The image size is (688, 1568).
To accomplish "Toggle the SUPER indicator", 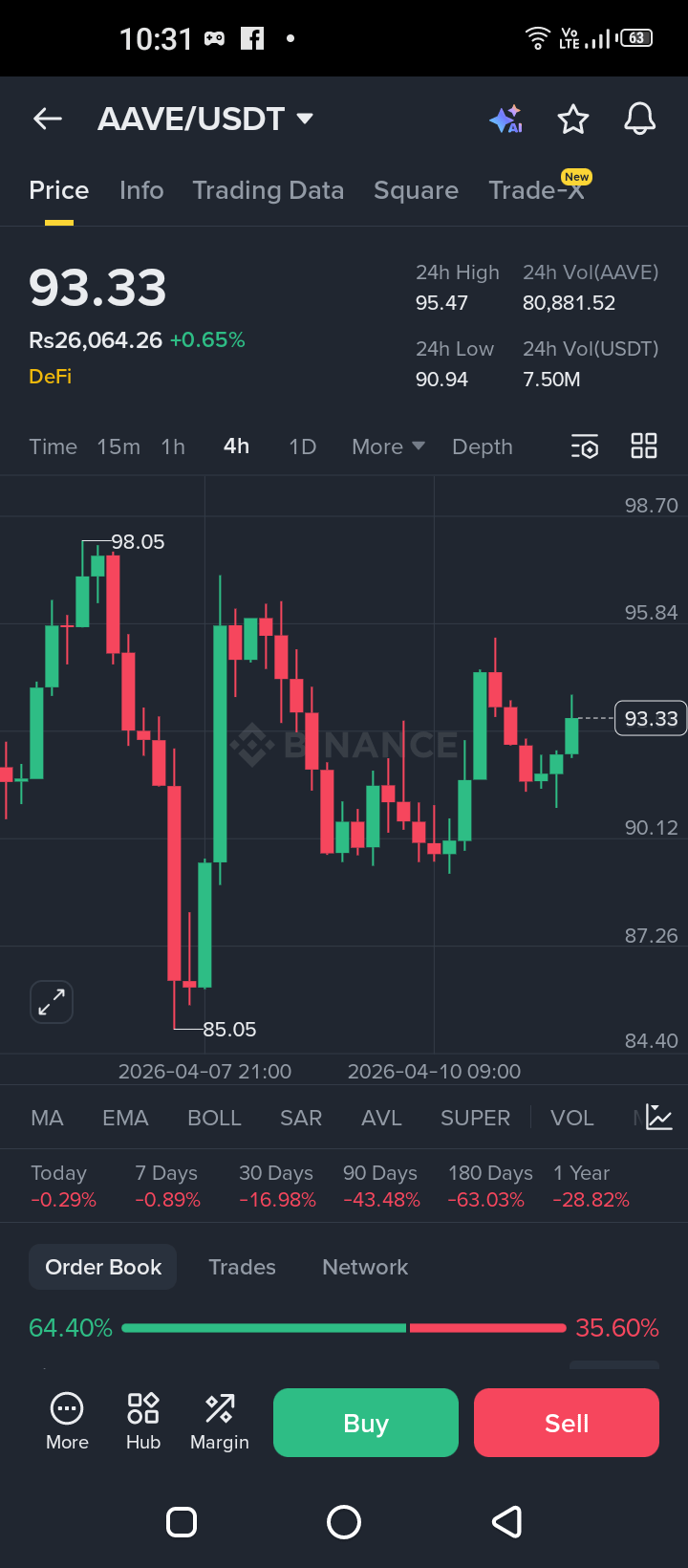I will point(475,1118).
